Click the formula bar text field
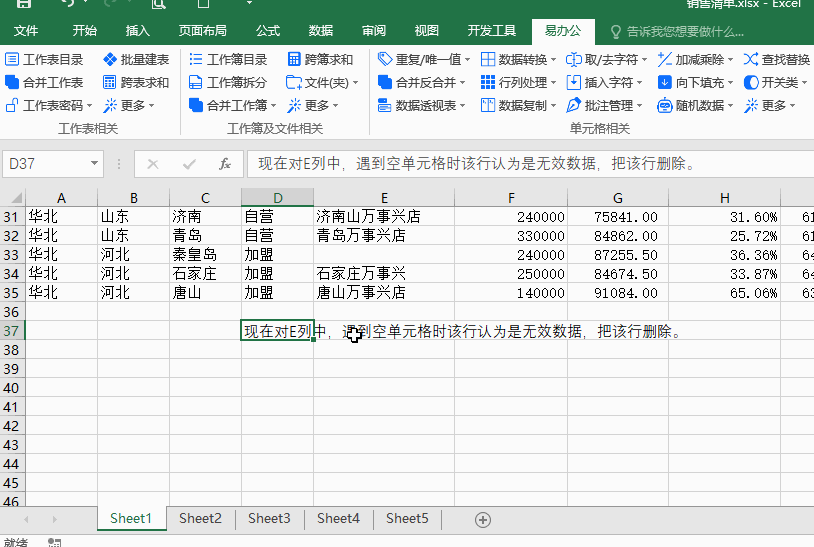 [x=530, y=164]
